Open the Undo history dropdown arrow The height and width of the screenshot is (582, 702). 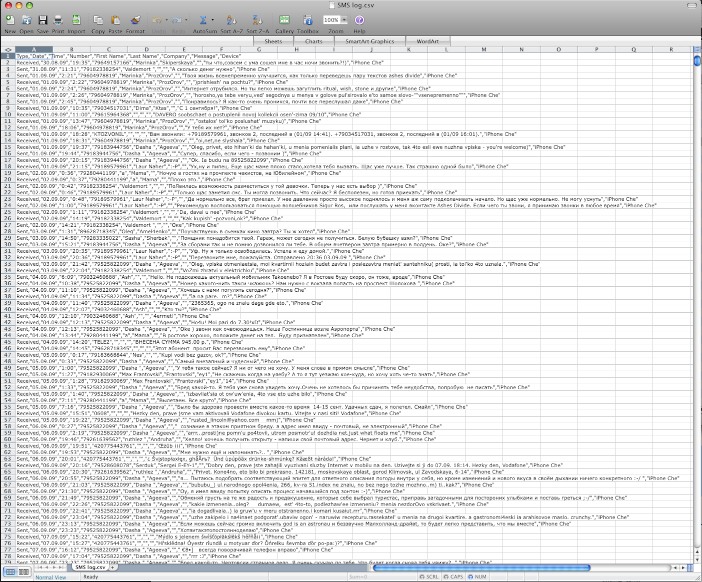pos(166,20)
